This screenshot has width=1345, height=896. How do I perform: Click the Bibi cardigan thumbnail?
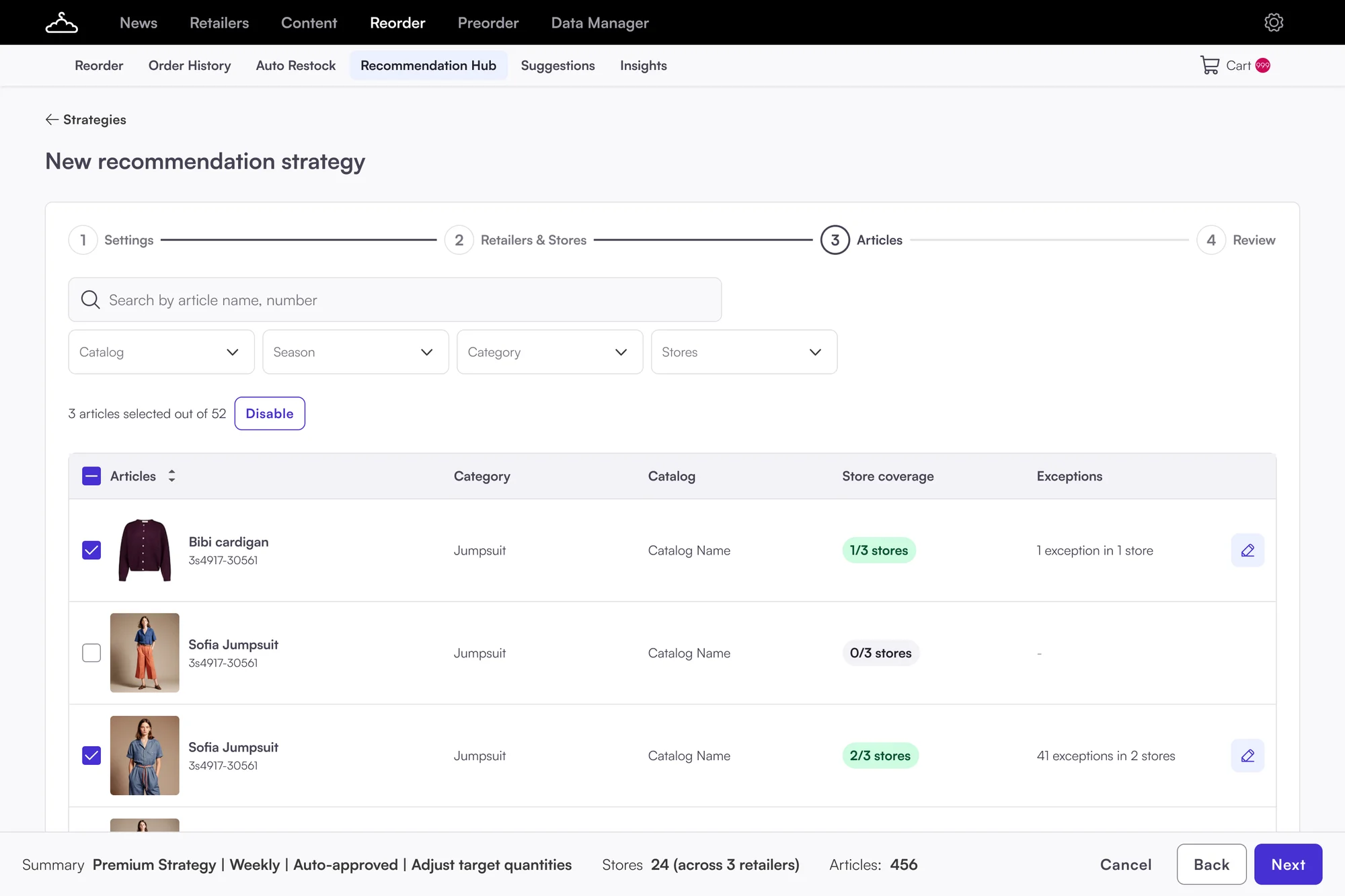[145, 551]
